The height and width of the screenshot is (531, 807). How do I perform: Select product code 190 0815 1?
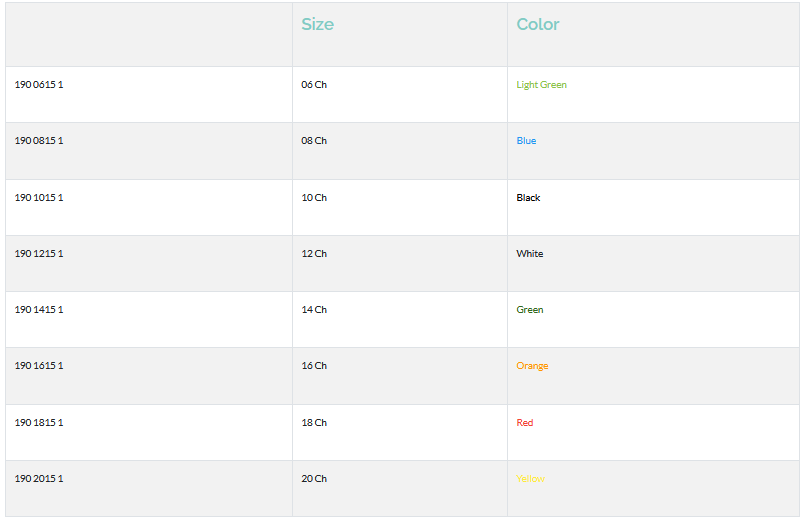tap(39, 141)
